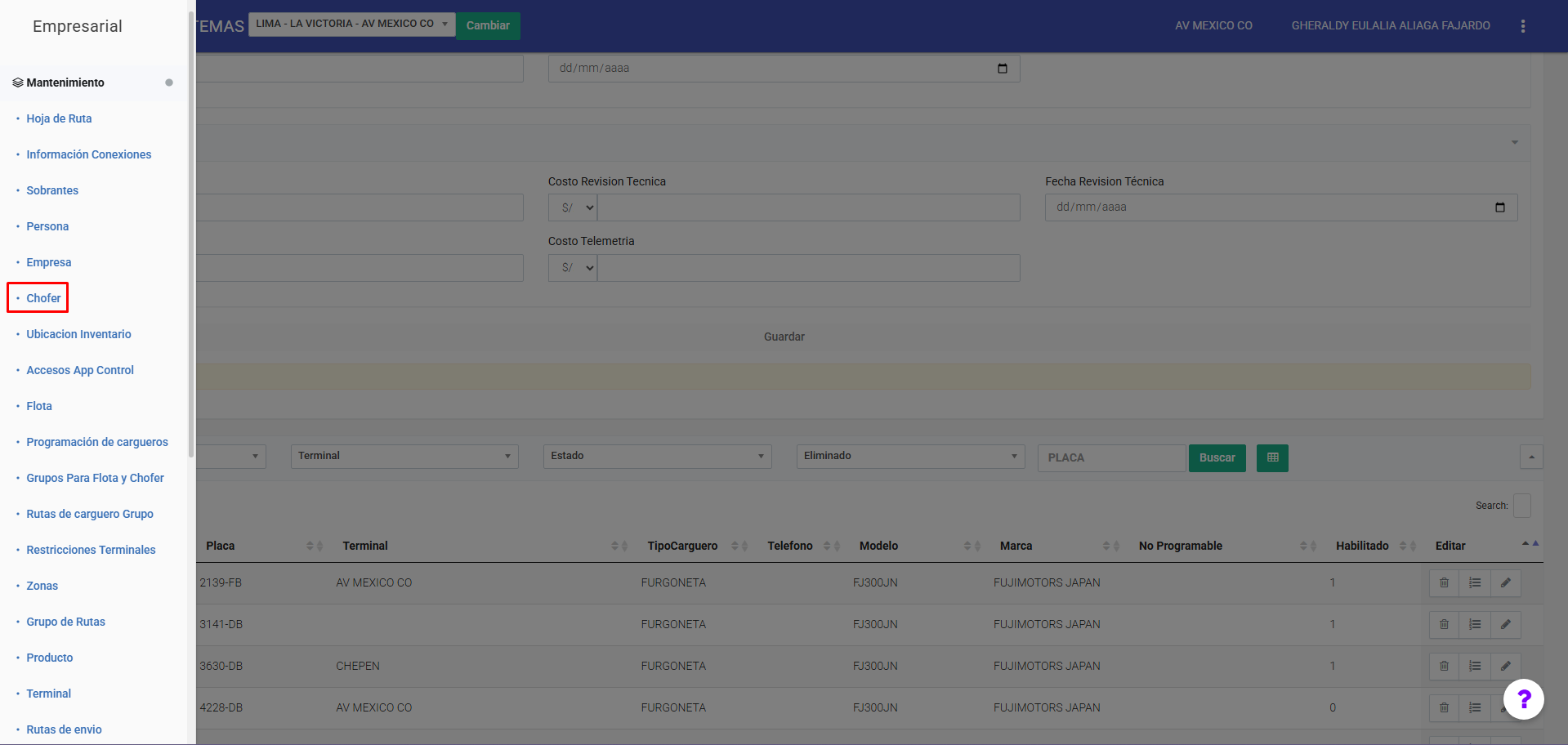Open the Estado filter dropdown
This screenshot has width=1568, height=745.
(657, 457)
